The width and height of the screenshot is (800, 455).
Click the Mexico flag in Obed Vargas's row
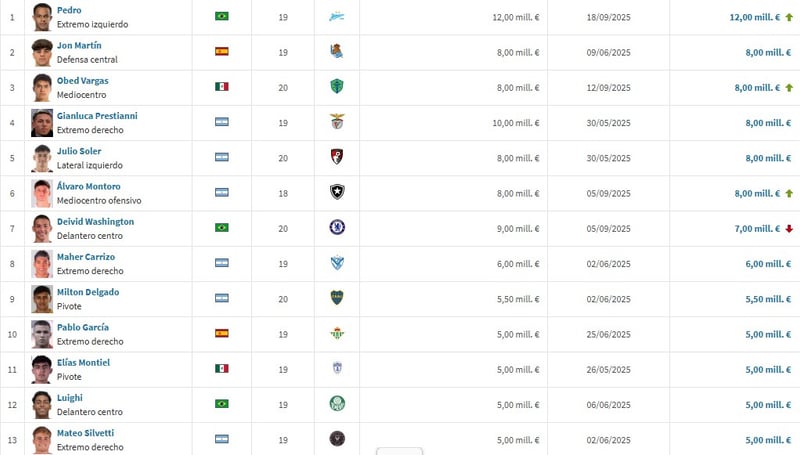click(222, 87)
